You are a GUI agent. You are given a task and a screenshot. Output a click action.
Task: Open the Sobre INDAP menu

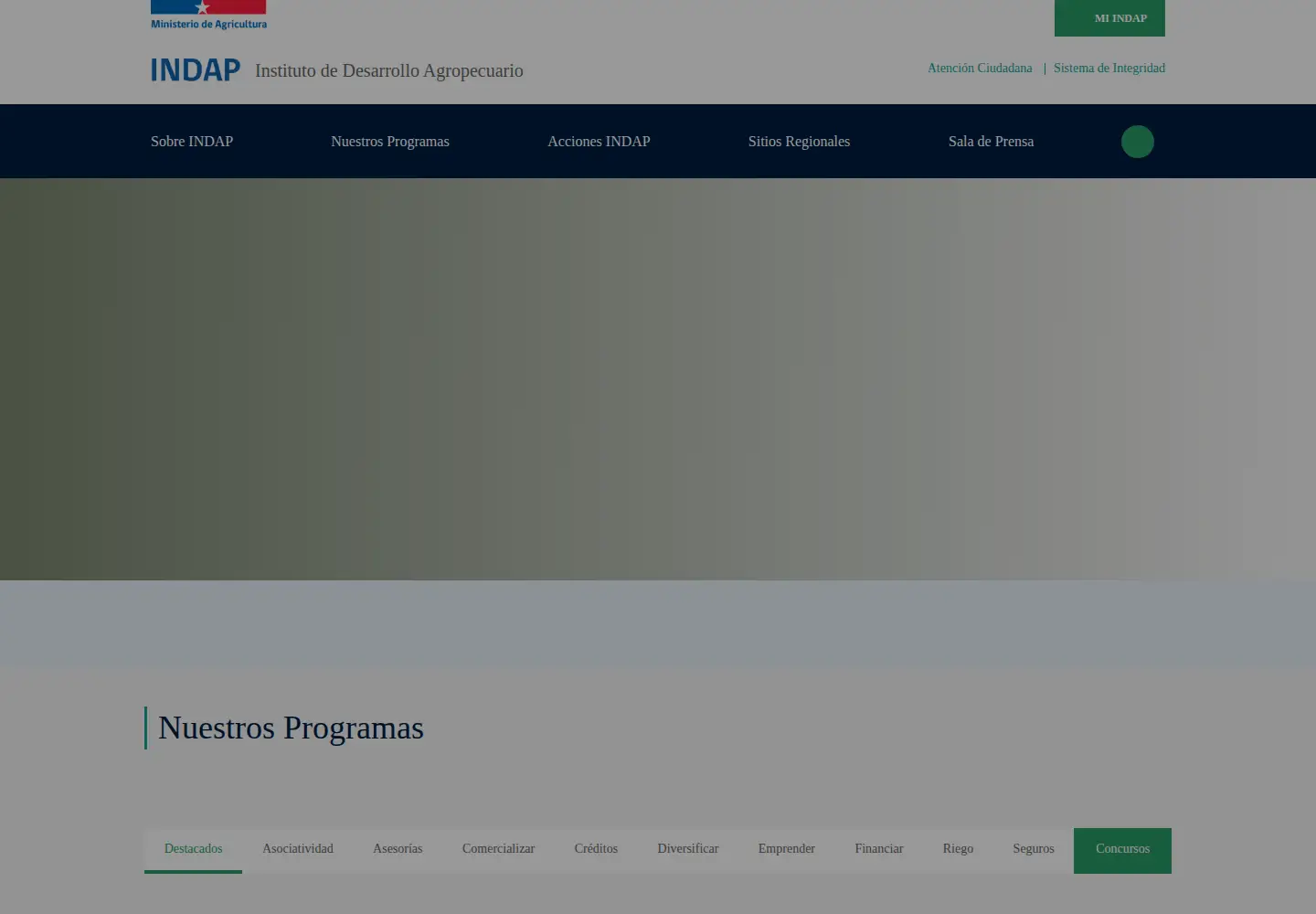(x=192, y=142)
